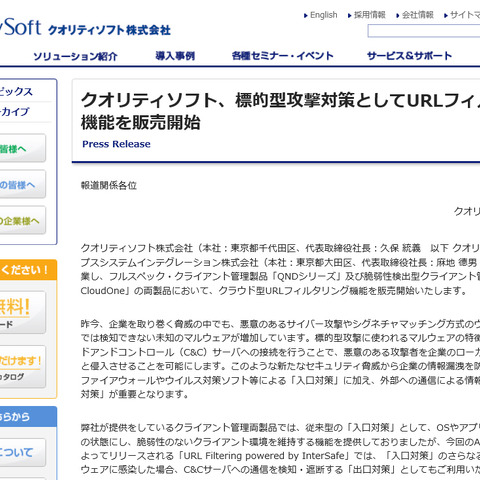The width and height of the screenshot is (480, 480).
Task: Click the カタログ banner button
Action: pos(23,367)
